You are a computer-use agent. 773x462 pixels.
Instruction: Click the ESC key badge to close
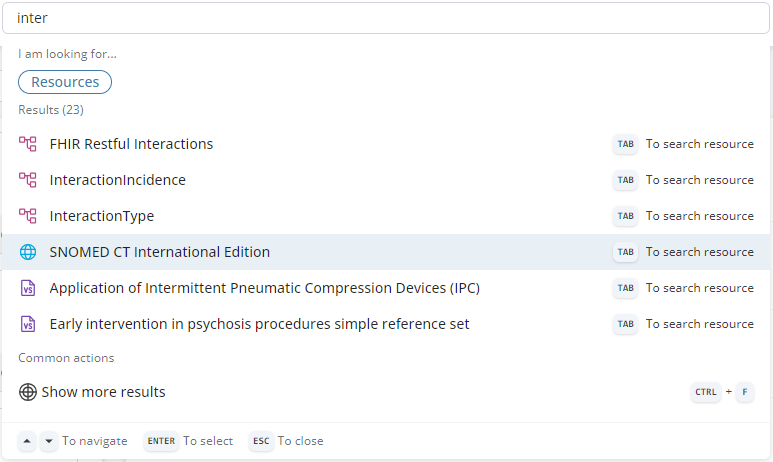(261, 441)
